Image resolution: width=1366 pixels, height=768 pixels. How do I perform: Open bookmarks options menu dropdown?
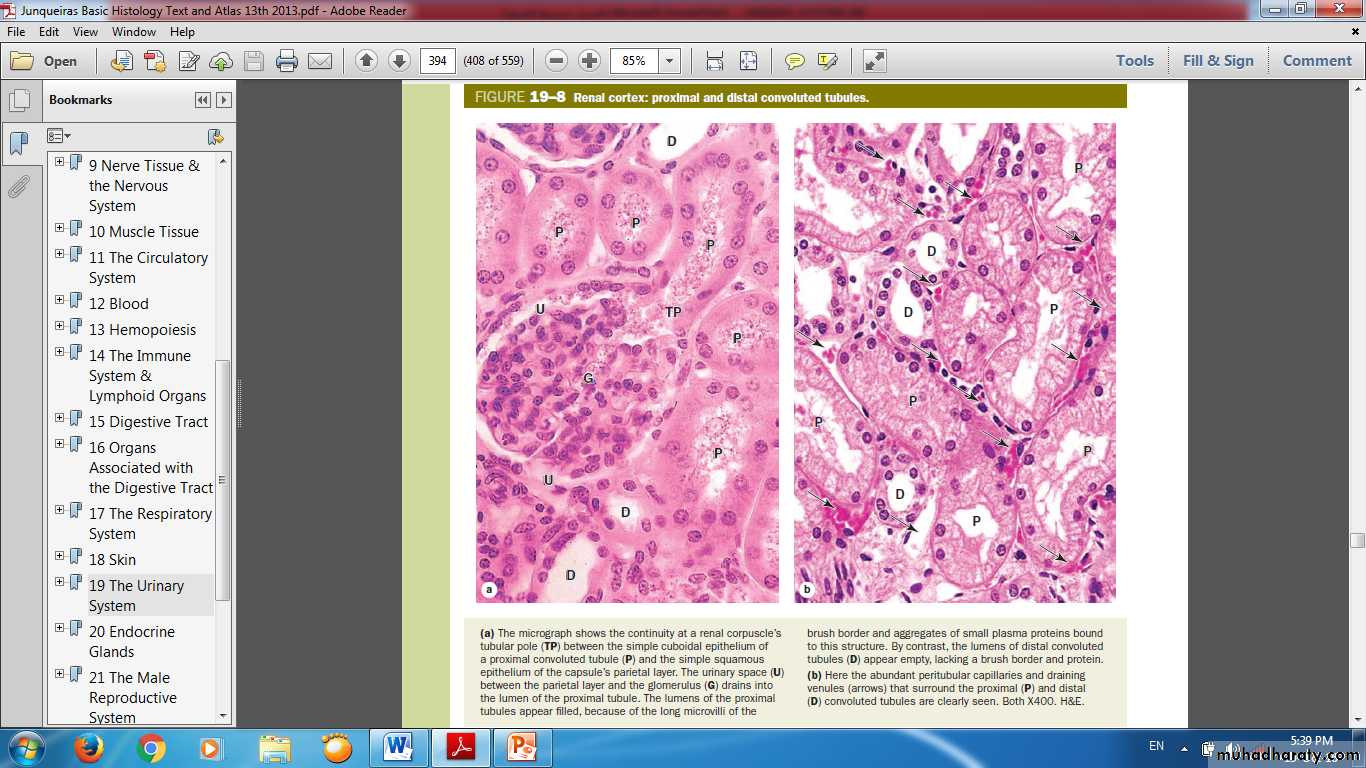coord(59,136)
